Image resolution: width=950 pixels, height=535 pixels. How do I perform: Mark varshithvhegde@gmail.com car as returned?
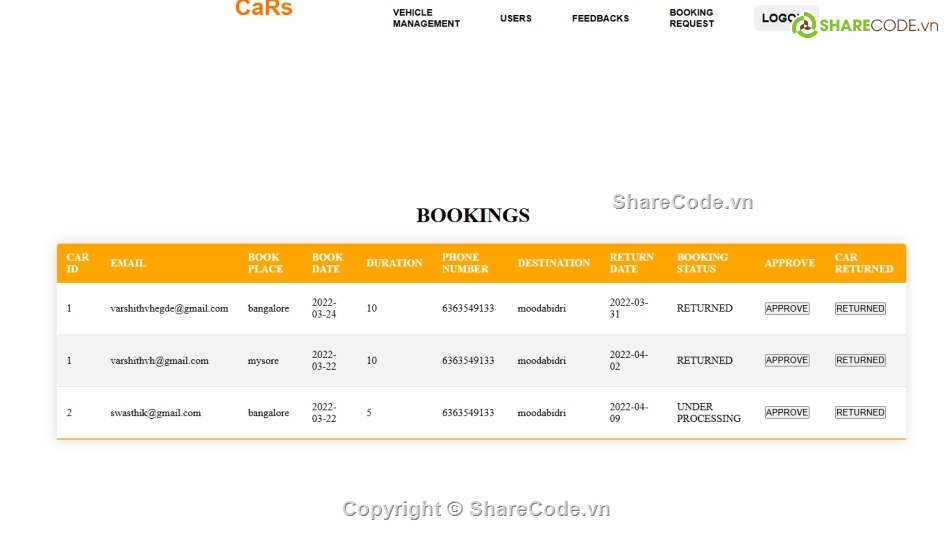coord(860,309)
